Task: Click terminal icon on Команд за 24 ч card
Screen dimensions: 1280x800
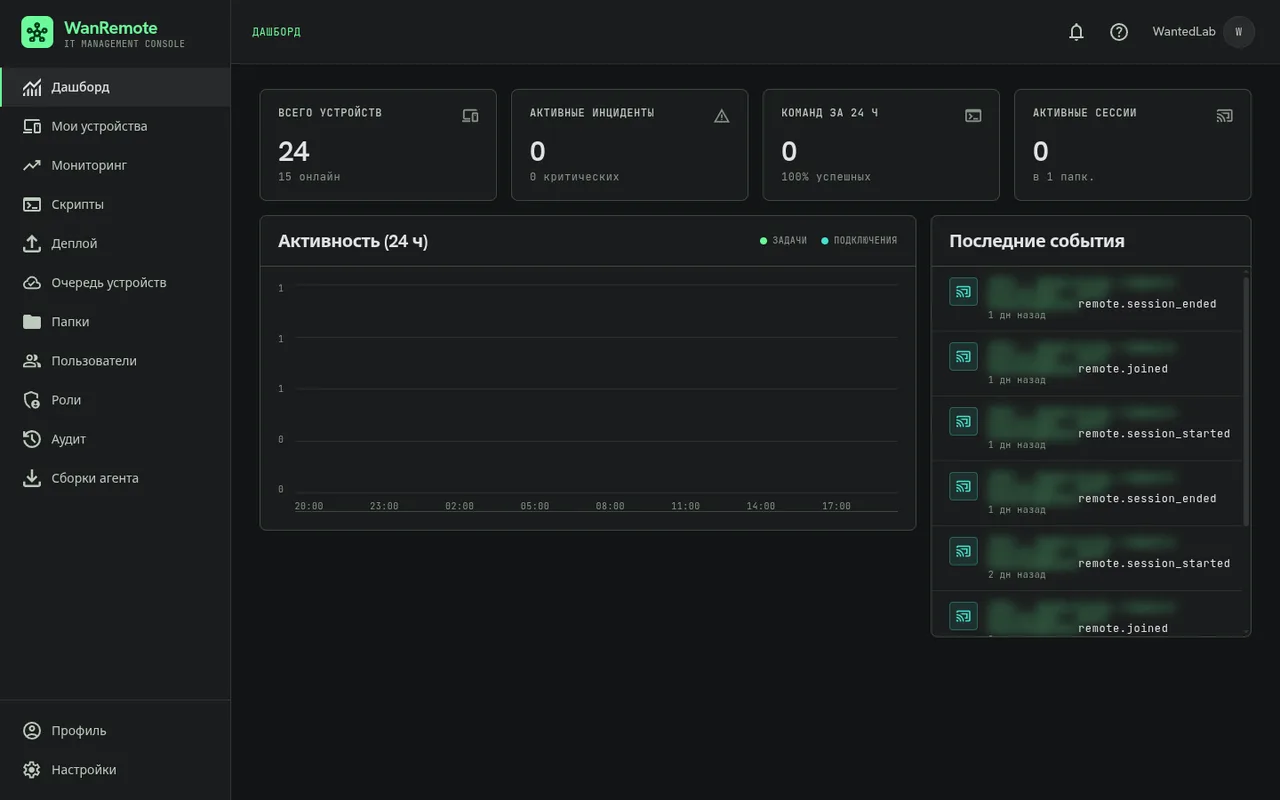Action: pyautogui.click(x=973, y=116)
